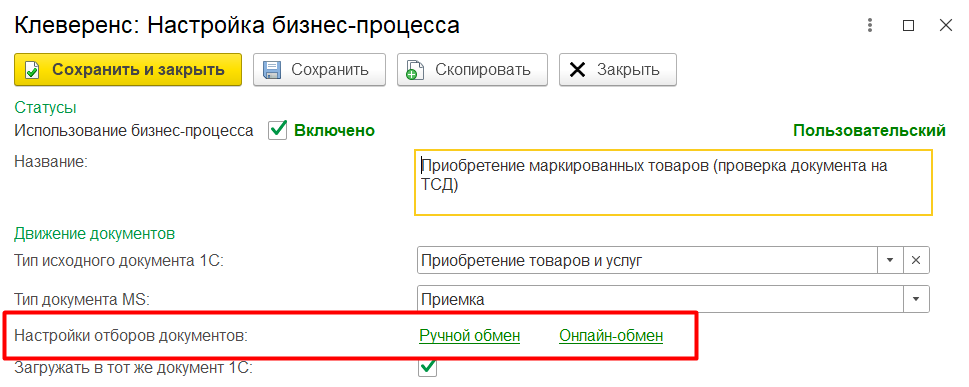Click the Сохранить button
Screen dimensions: 969x387
319,70
